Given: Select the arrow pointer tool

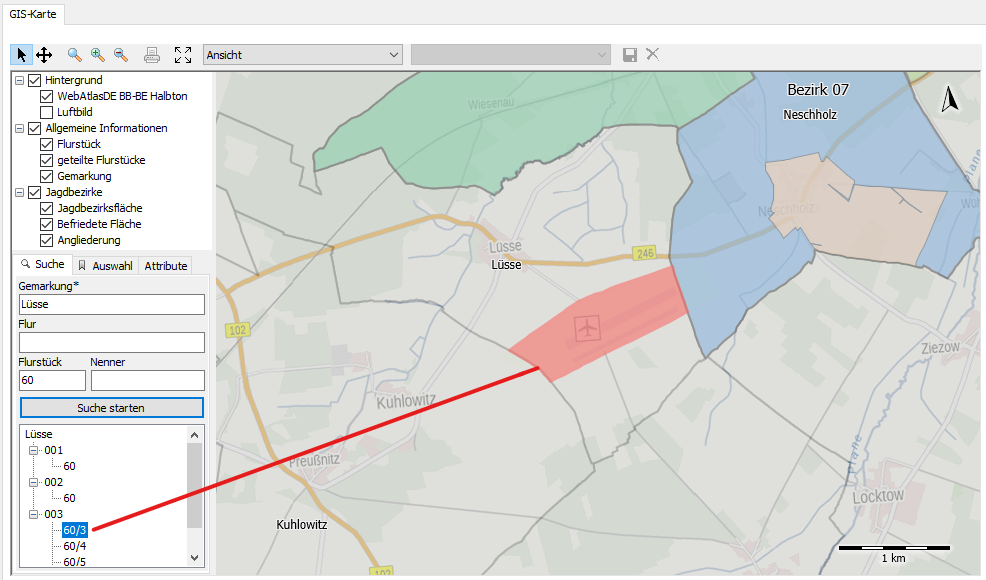Looking at the screenshot, I should click(22, 55).
